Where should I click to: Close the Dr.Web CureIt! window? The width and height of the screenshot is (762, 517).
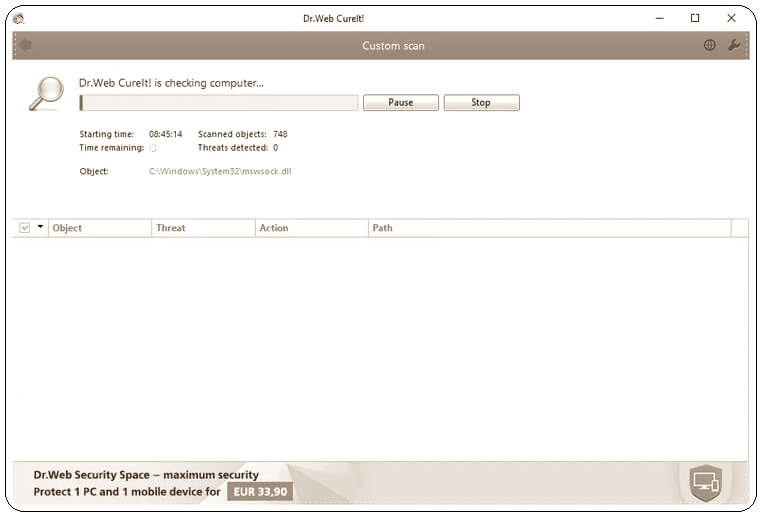tap(731, 18)
